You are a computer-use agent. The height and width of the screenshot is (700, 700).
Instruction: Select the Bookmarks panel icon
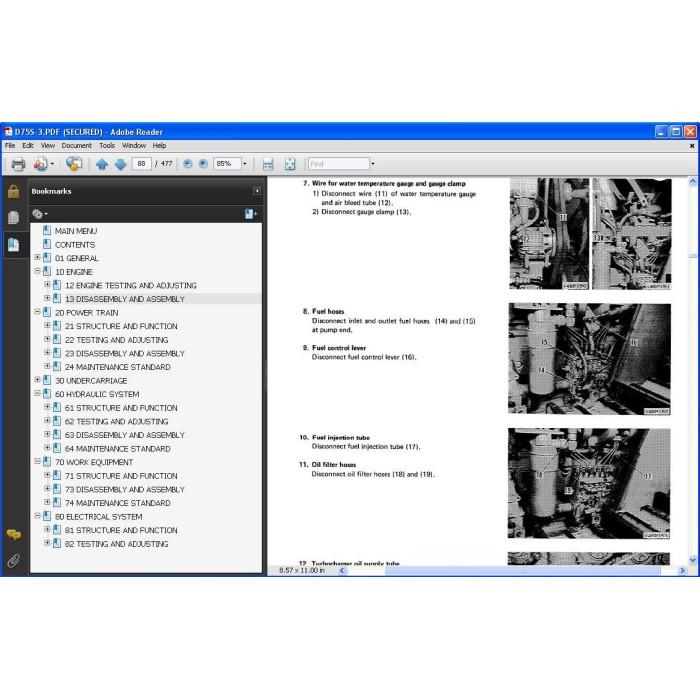click(x=13, y=244)
